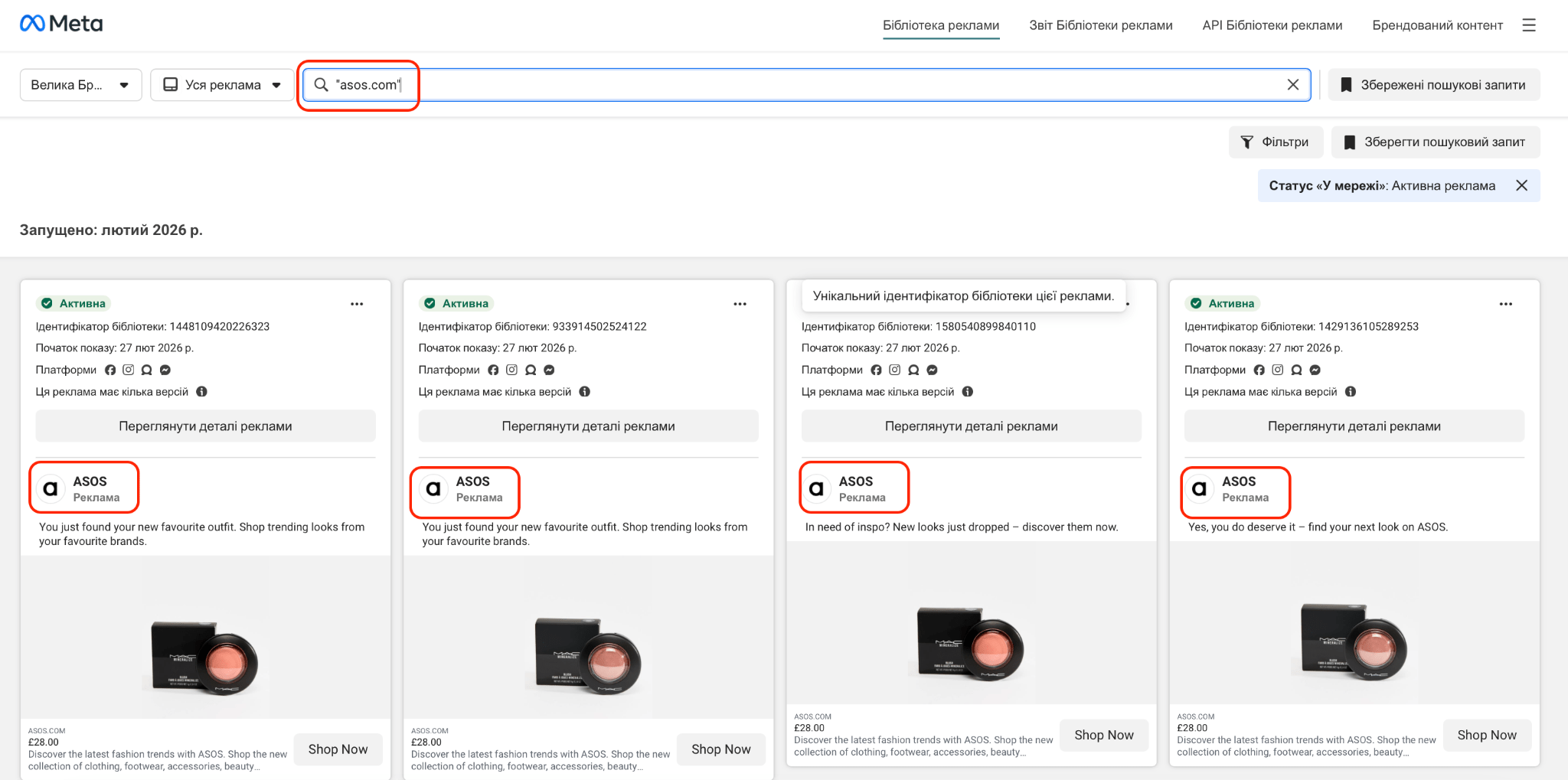Viewport: 1568px width, 780px height.
Task: Click Messenger platform icon on ad 1429136105289253
Action: coord(1315,370)
